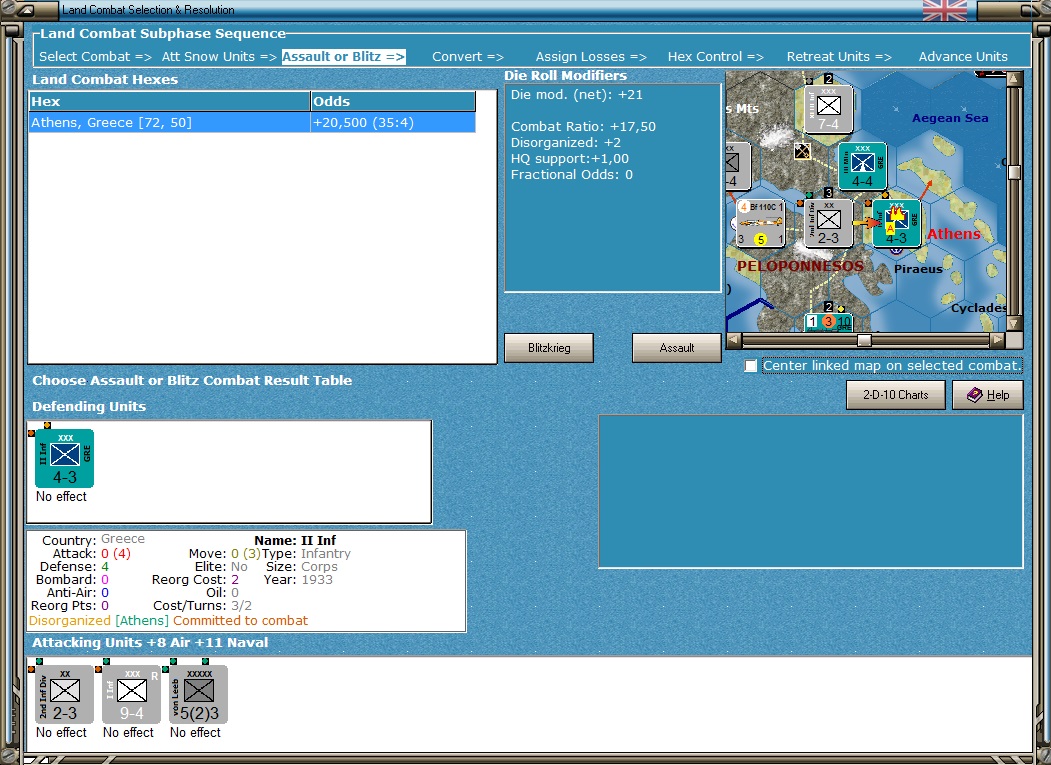Click the Greek 4-3 unit in Athens on map

click(896, 224)
